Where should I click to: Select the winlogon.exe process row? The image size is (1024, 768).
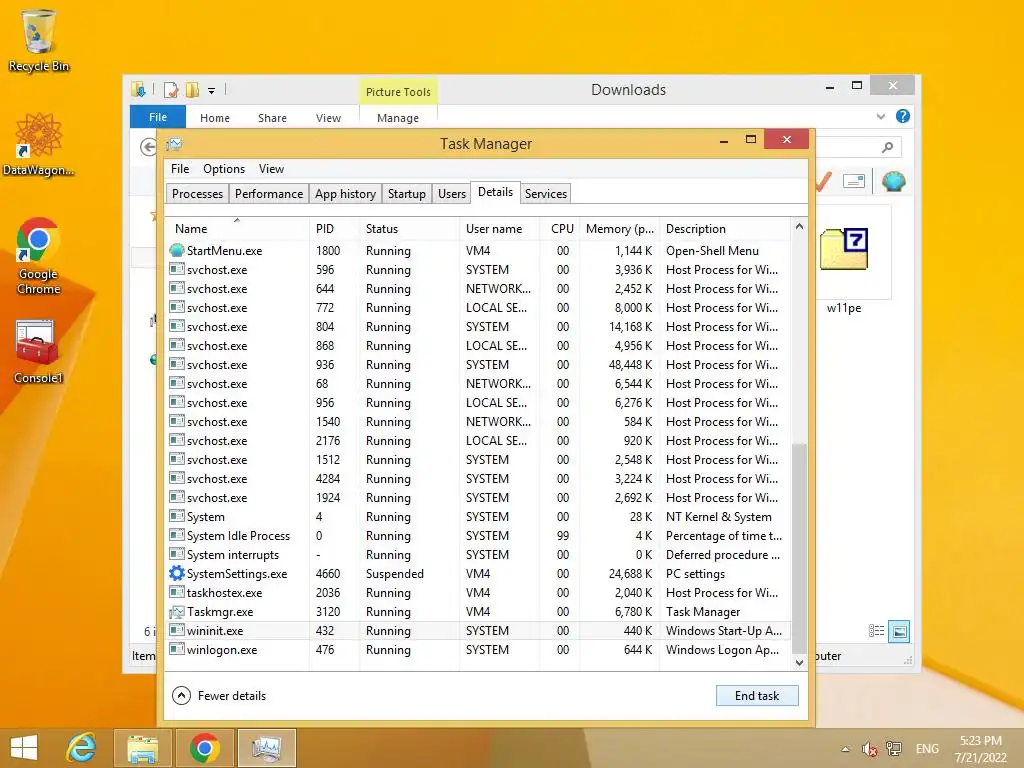[x=478, y=650]
